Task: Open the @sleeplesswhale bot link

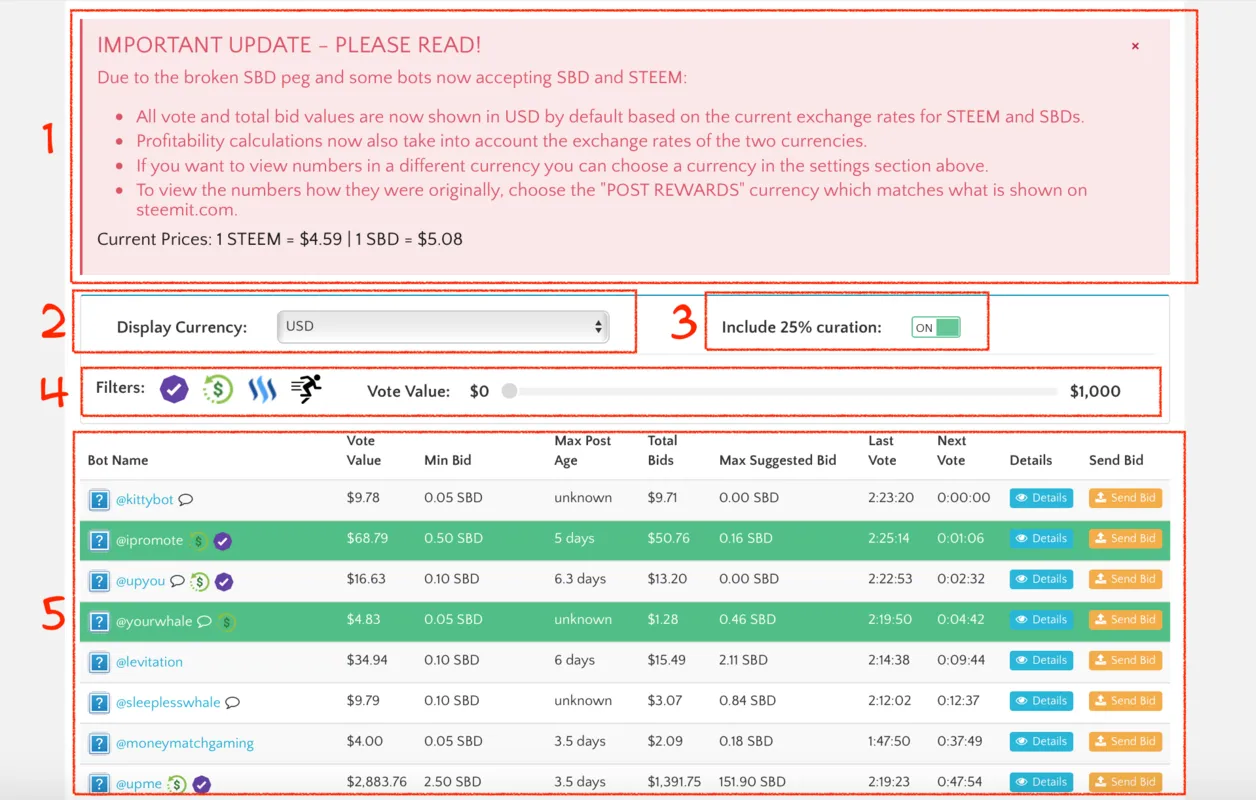Action: point(168,702)
